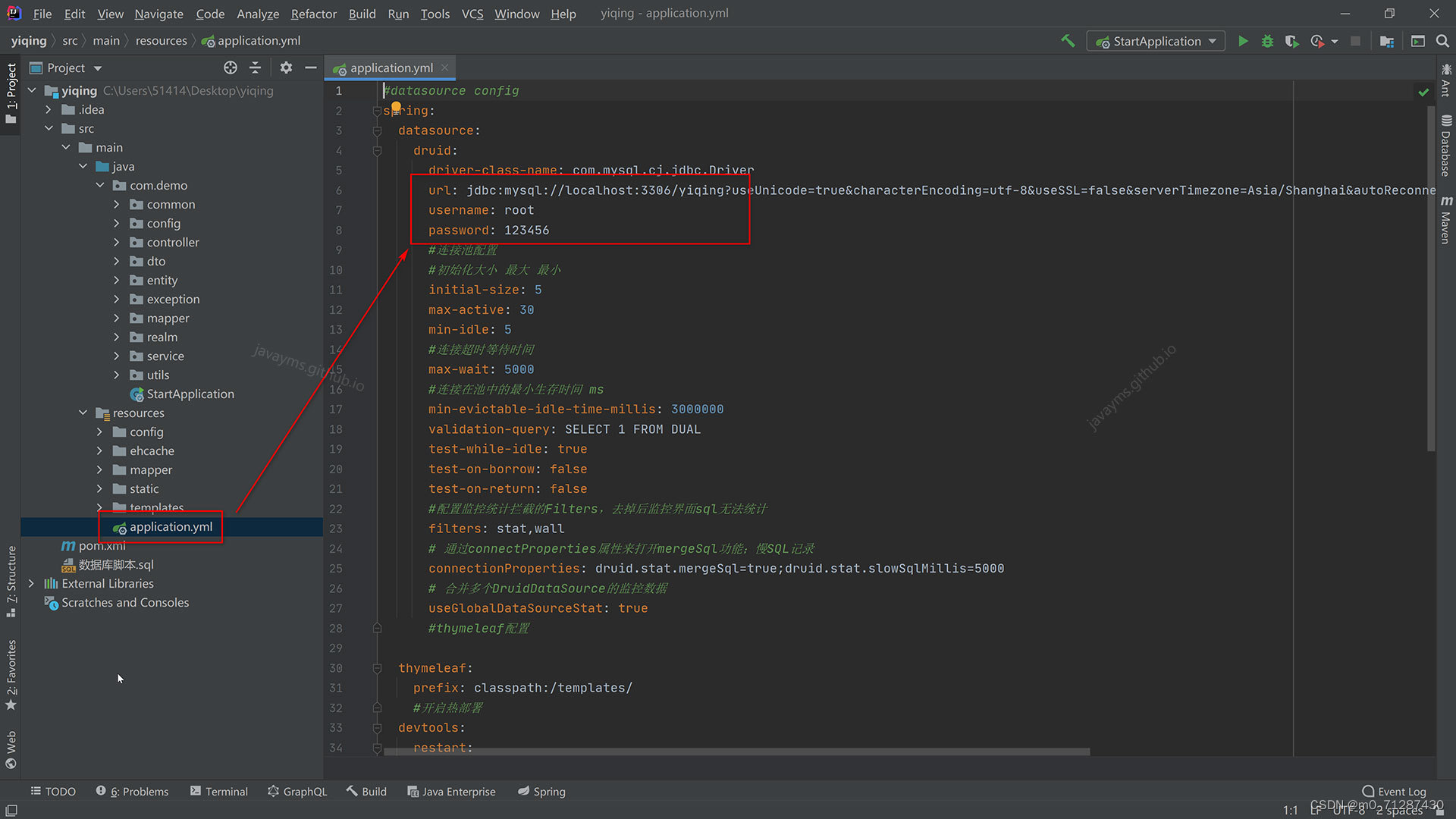
Task: Open the Terminal tool window
Action: (218, 791)
